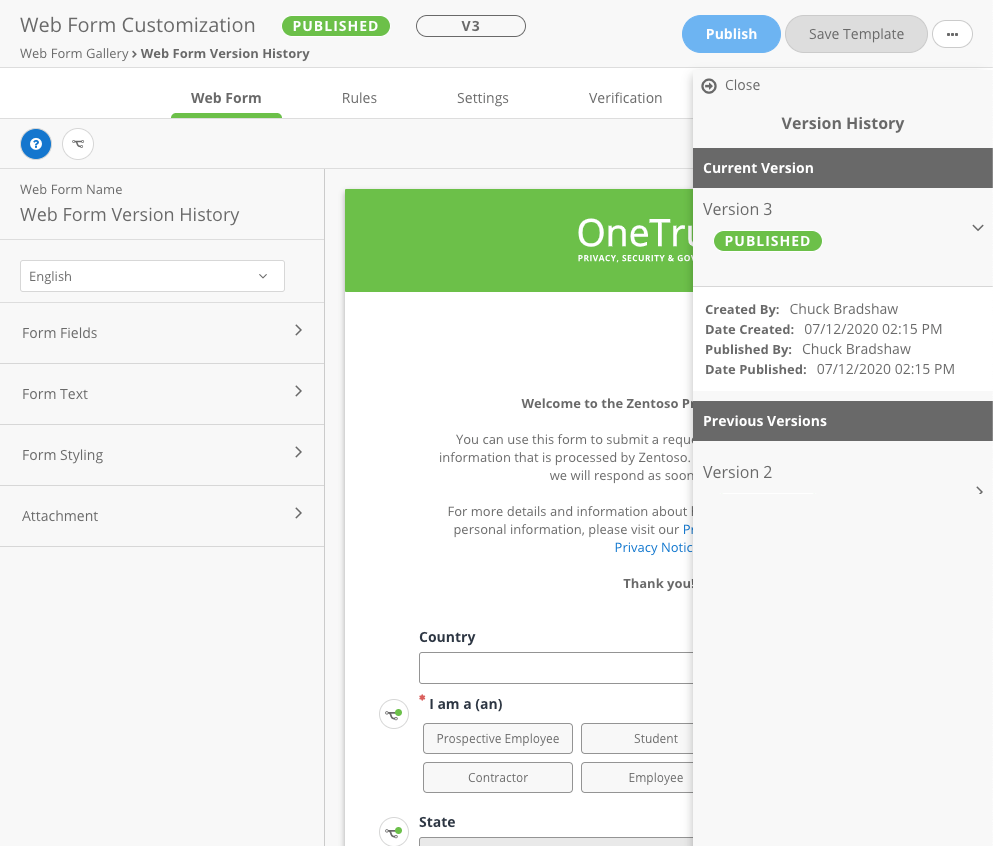Select the Employee option
Viewport: 993px width, 846px height.
point(637,778)
